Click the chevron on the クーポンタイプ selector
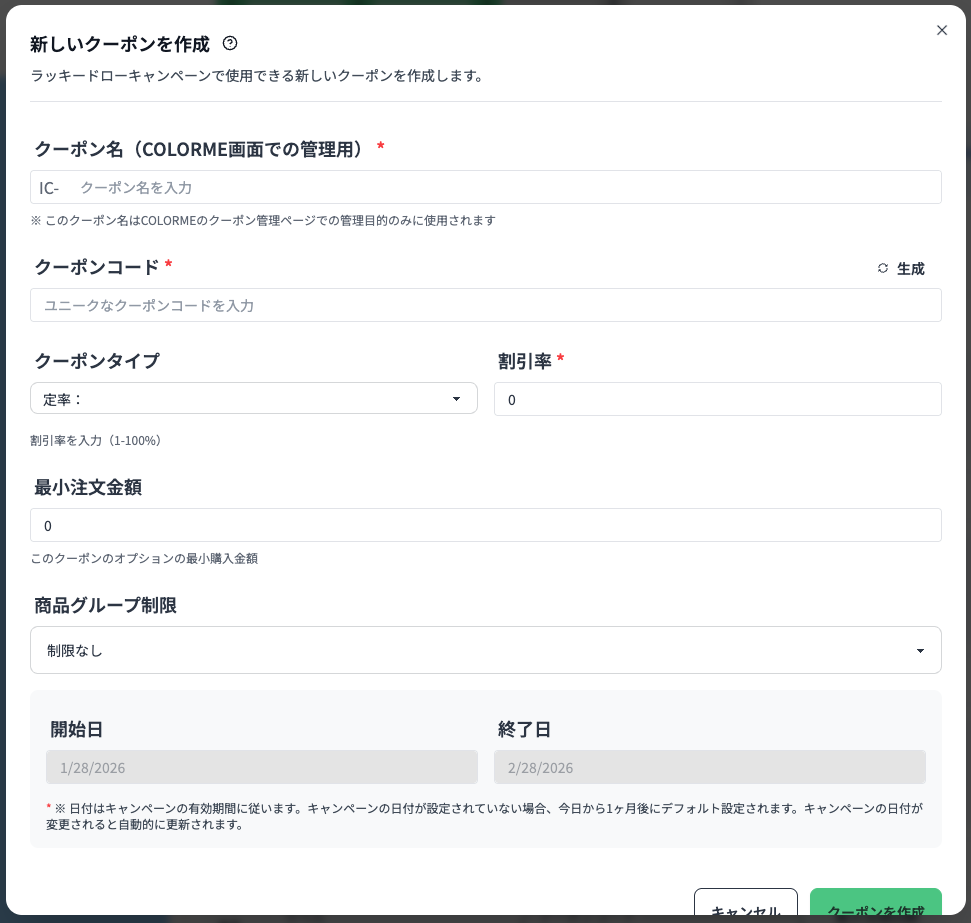This screenshot has height=923, width=971. 457,398
